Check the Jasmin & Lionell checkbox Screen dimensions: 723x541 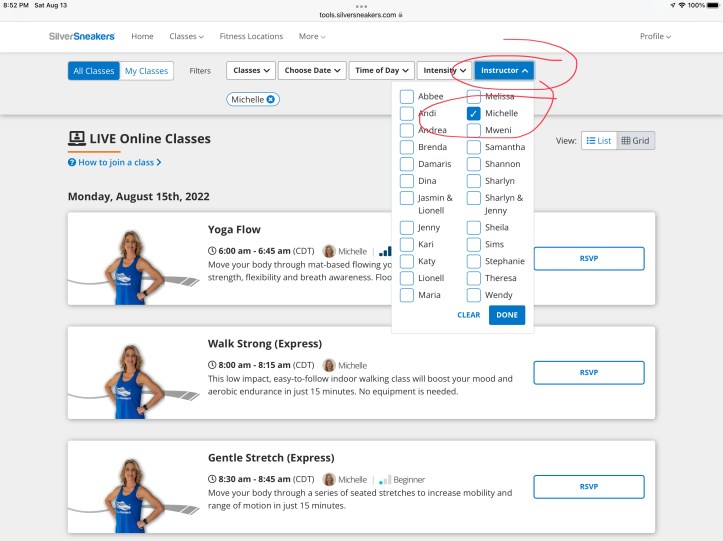point(407,198)
